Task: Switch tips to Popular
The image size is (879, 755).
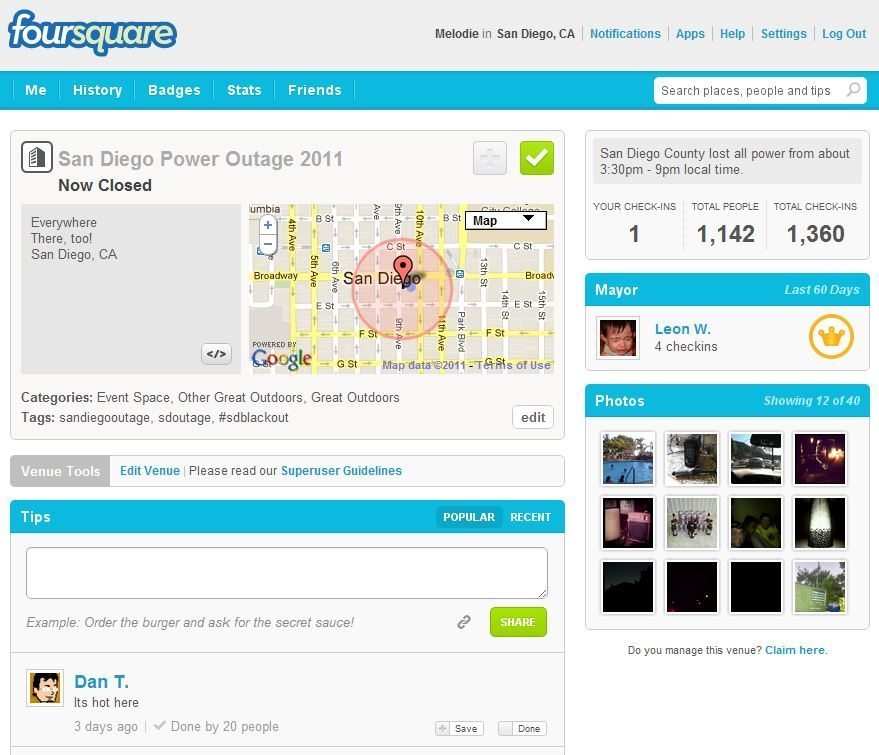Action: [469, 517]
